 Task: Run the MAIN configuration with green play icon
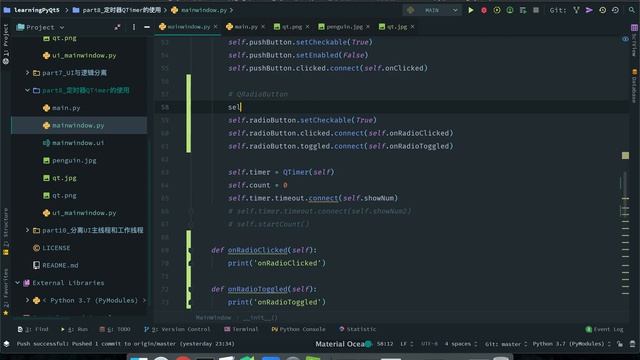pyautogui.click(x=471, y=10)
